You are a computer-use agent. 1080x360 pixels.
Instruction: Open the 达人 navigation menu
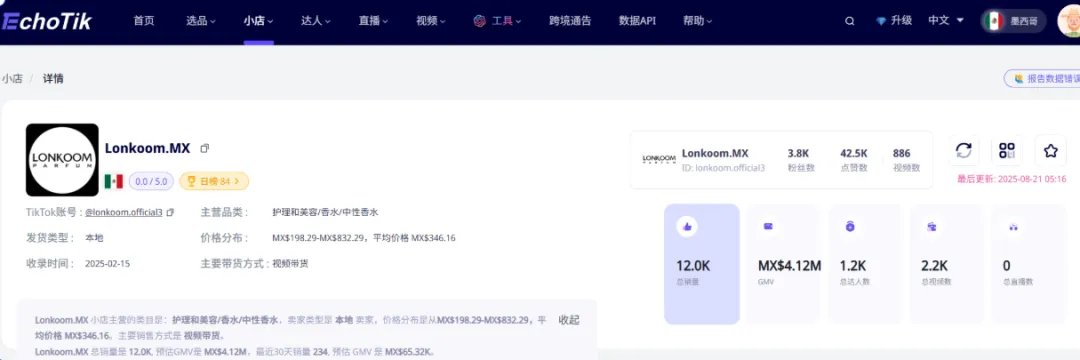point(316,21)
